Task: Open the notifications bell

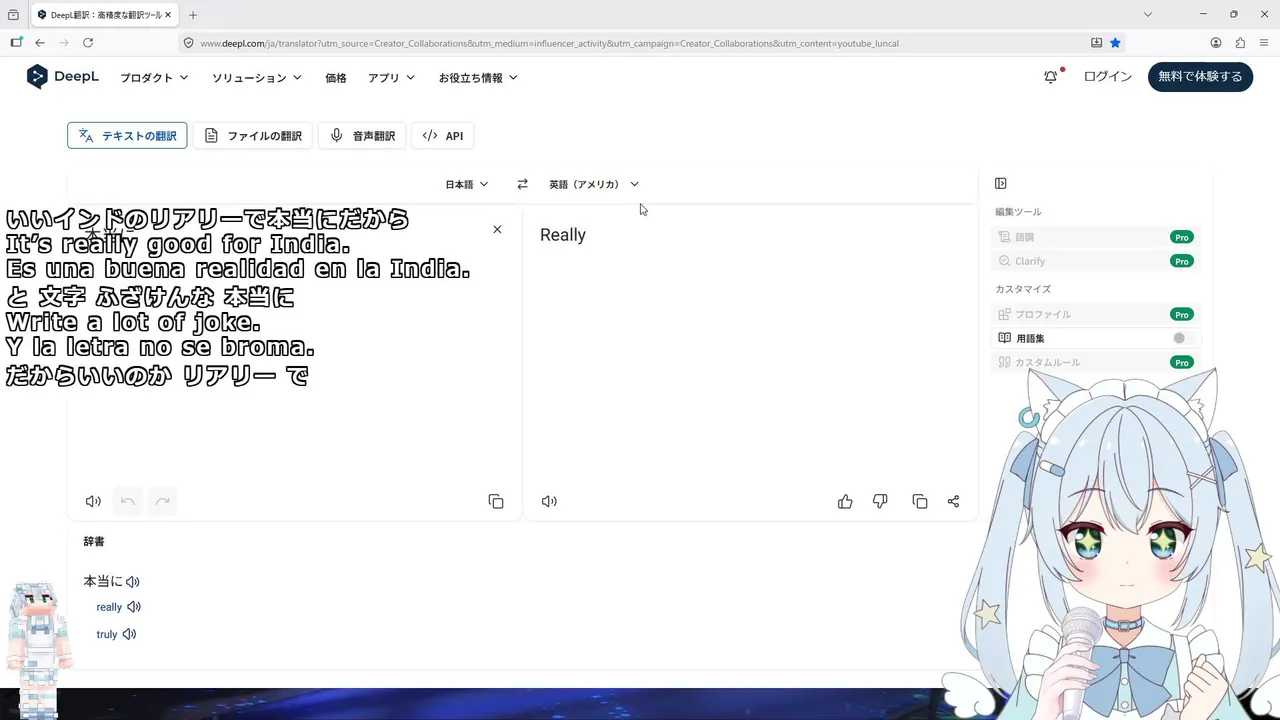Action: coord(1050,77)
